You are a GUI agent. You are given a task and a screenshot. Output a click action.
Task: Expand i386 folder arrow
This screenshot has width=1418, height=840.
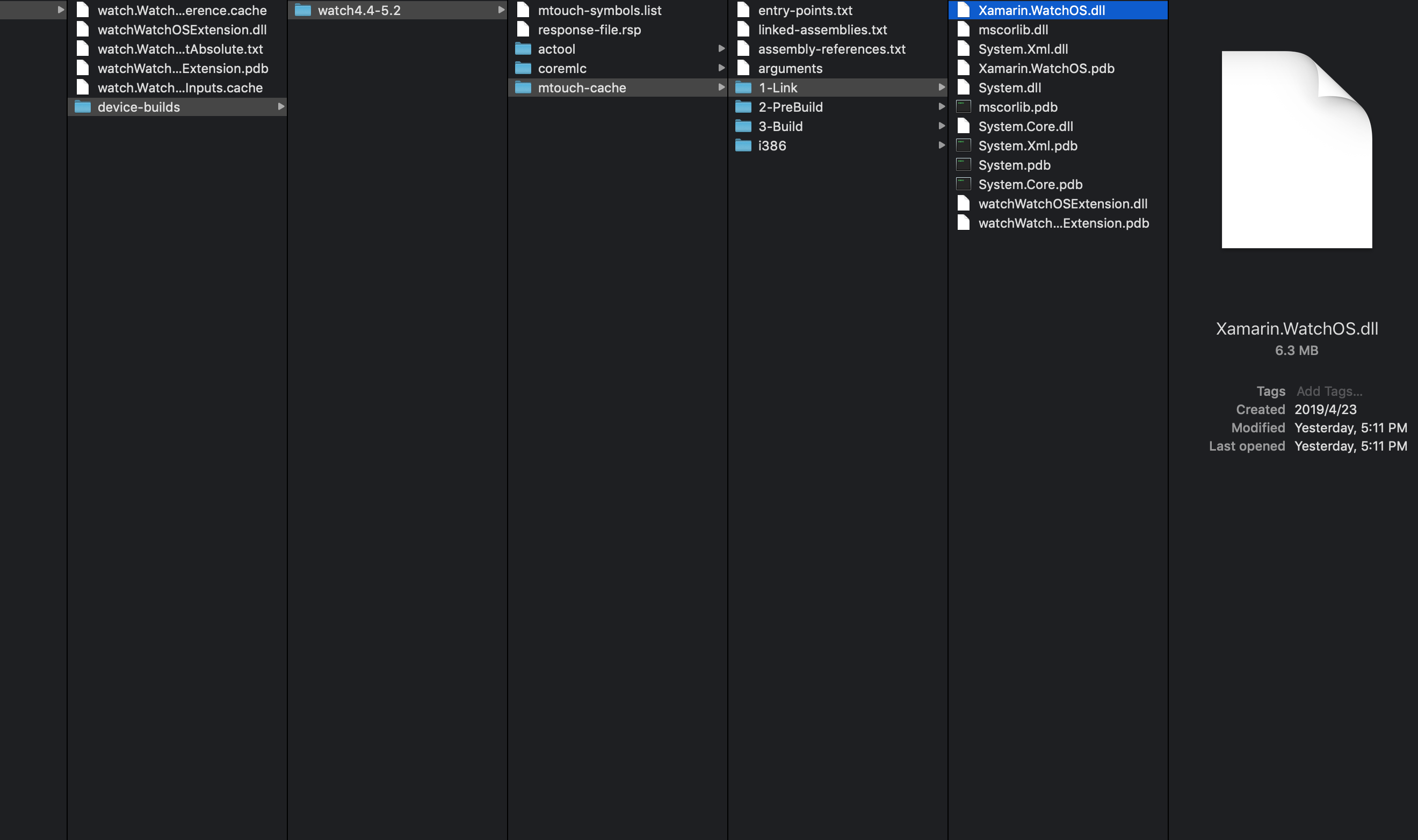[x=942, y=146]
